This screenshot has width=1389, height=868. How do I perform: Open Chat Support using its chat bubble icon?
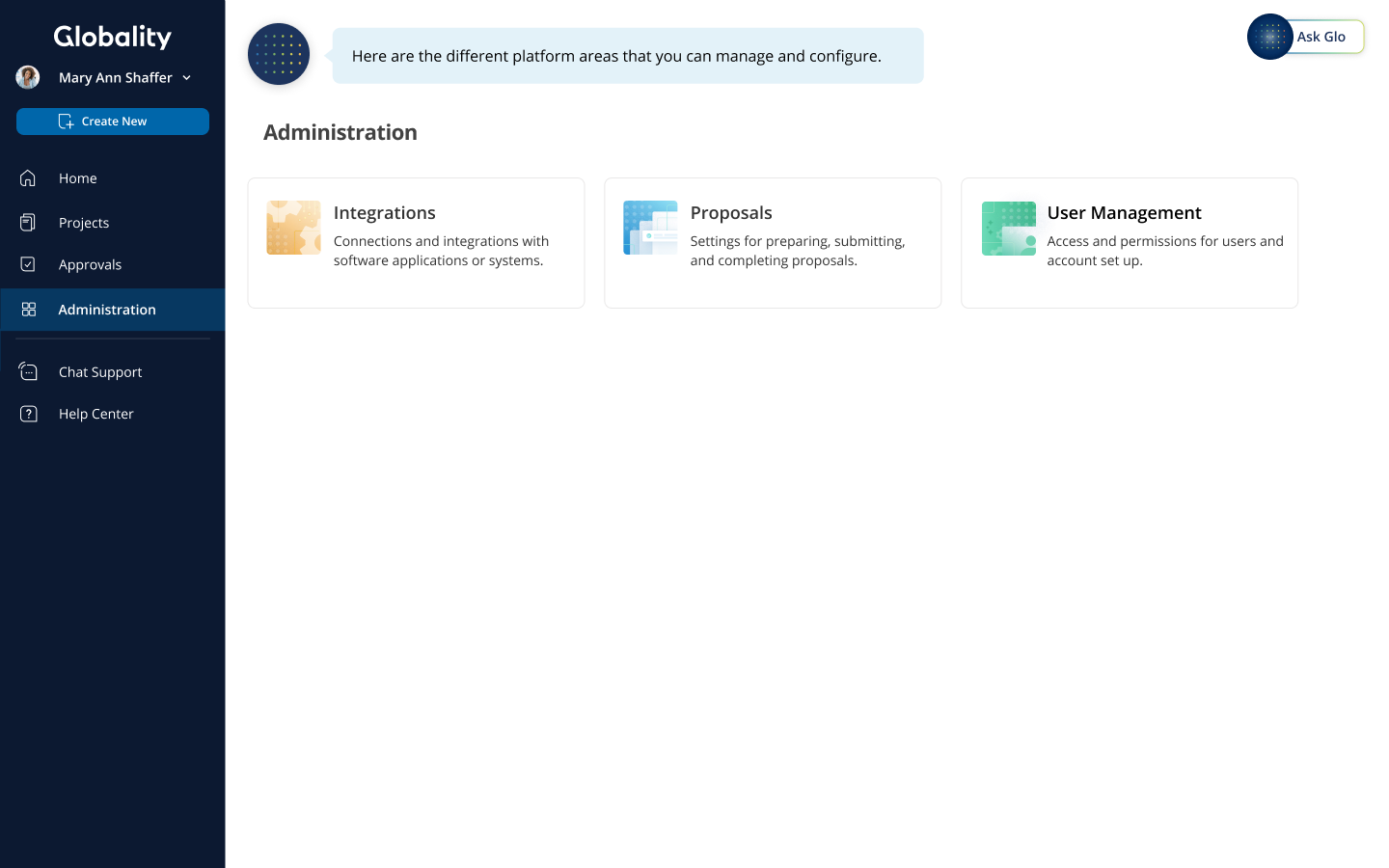pyautogui.click(x=28, y=371)
